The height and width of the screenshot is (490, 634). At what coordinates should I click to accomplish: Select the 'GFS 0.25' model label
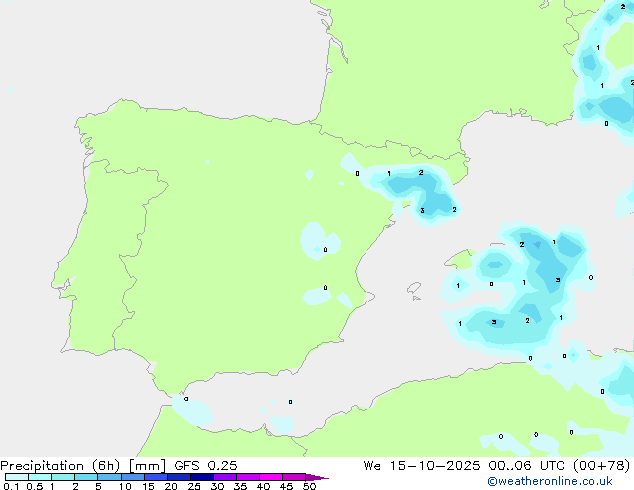pos(206,466)
